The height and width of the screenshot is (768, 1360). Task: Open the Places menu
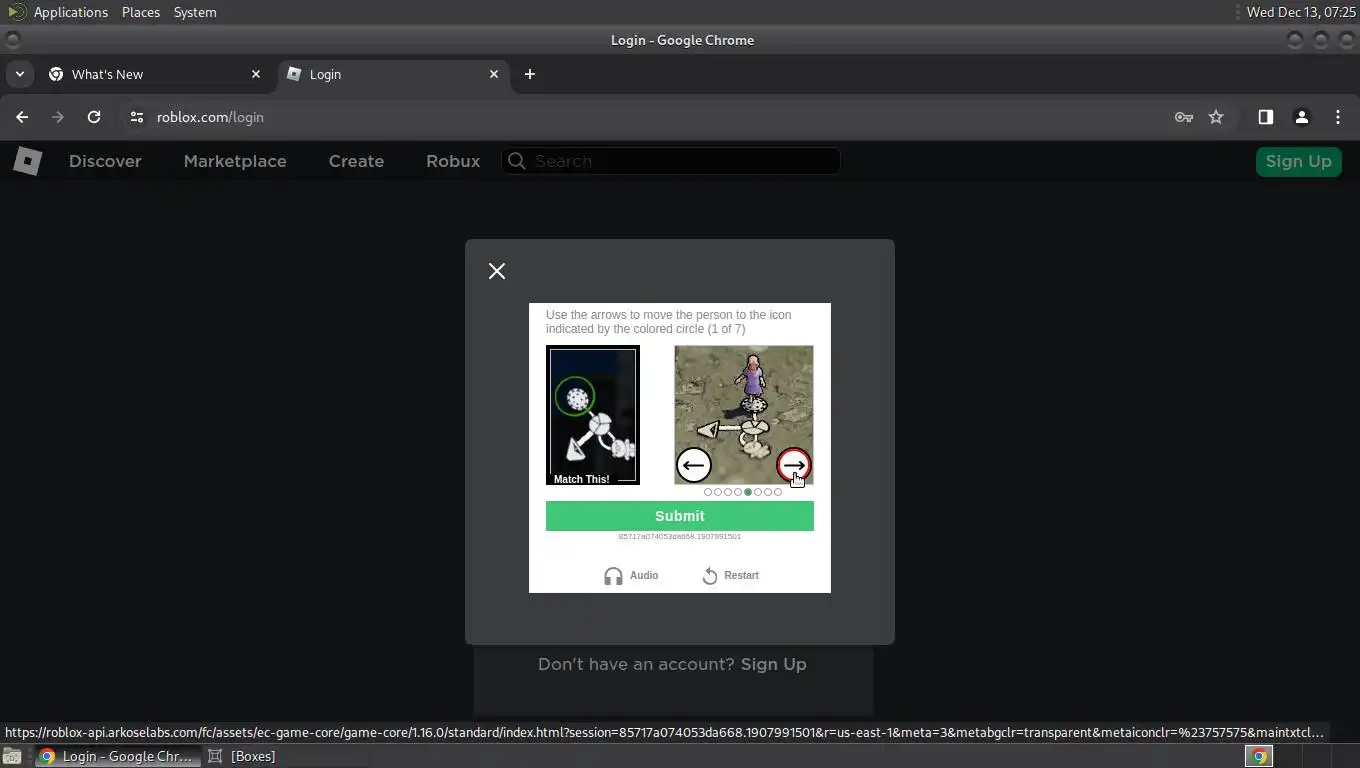click(x=141, y=12)
